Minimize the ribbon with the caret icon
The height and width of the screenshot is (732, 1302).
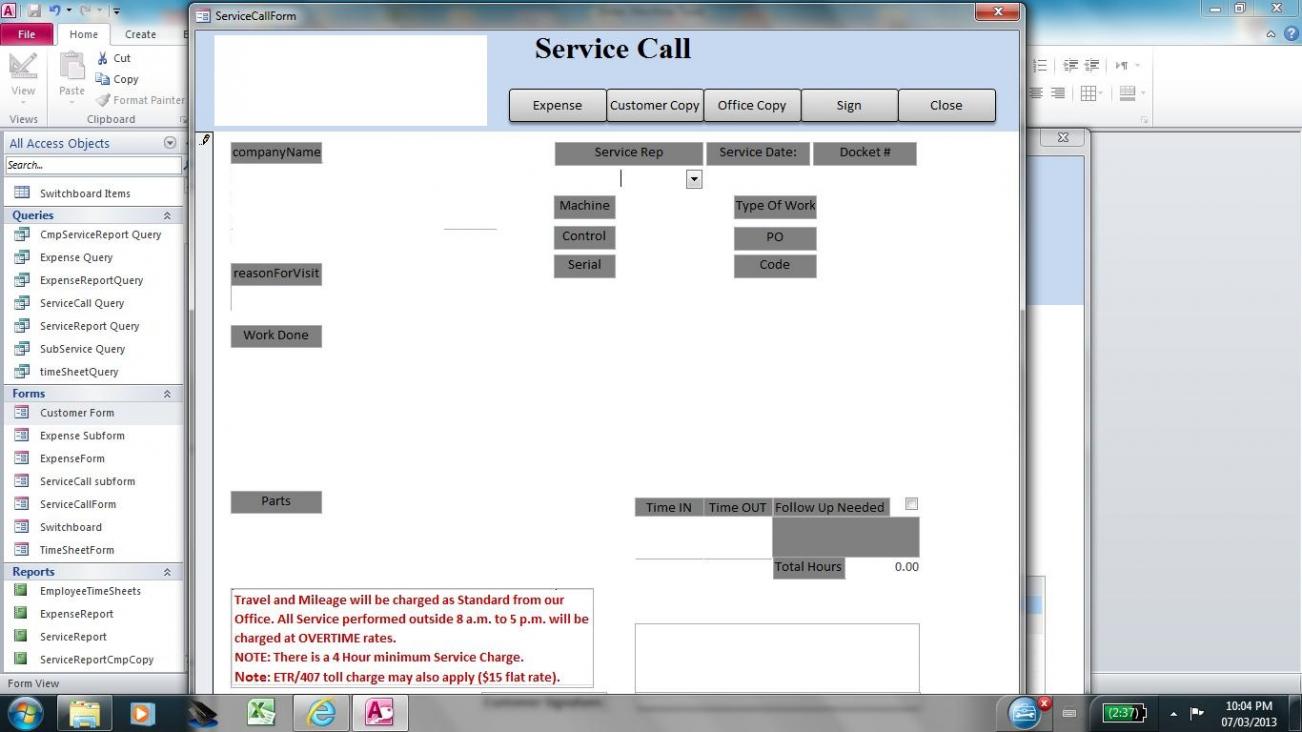coord(1271,34)
